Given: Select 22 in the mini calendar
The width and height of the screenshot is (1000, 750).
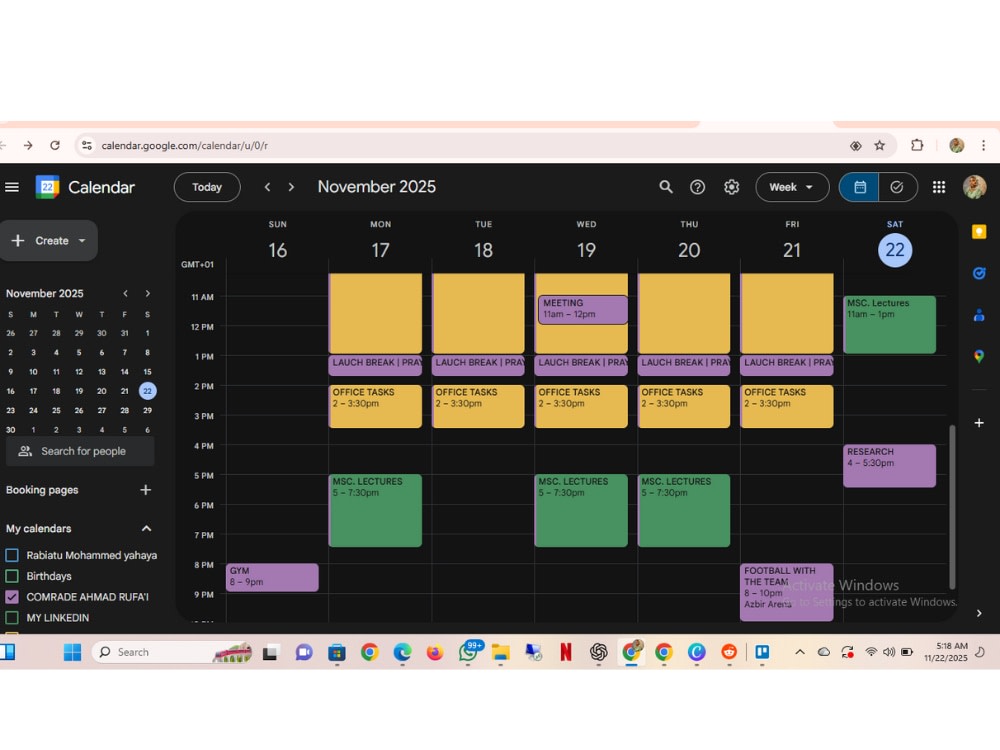Looking at the screenshot, I should (x=147, y=391).
